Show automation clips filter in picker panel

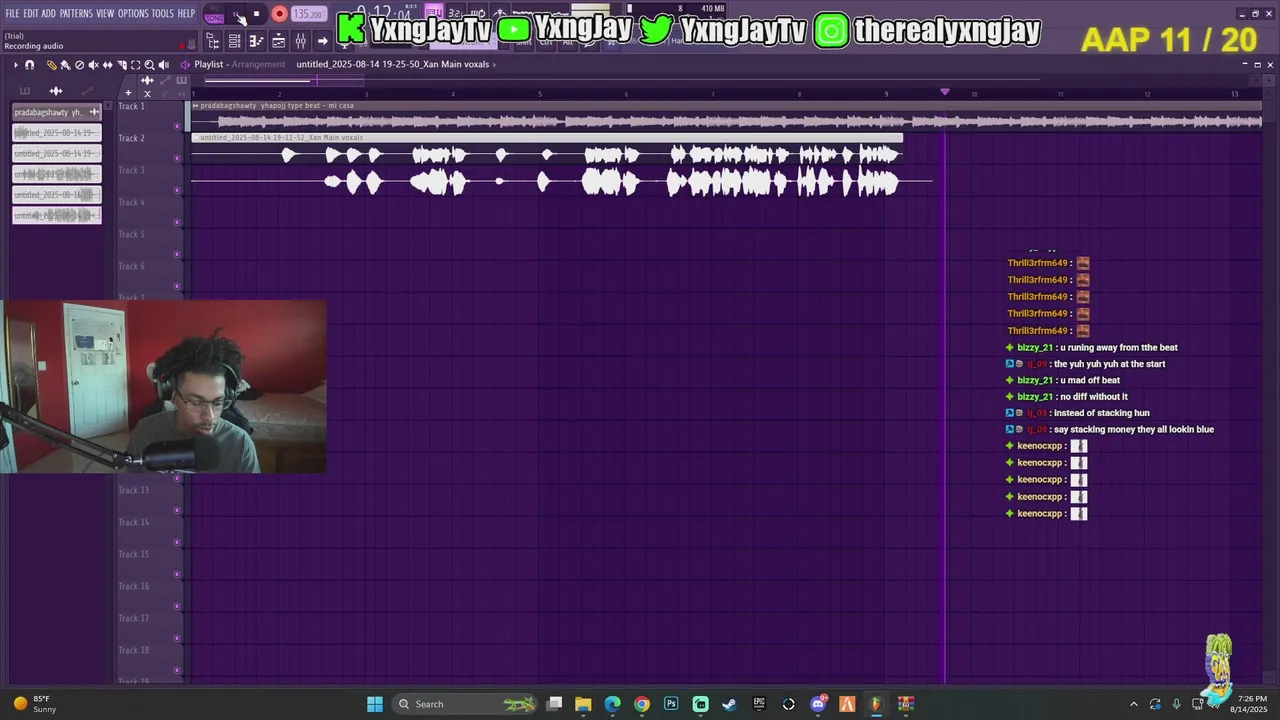click(87, 91)
